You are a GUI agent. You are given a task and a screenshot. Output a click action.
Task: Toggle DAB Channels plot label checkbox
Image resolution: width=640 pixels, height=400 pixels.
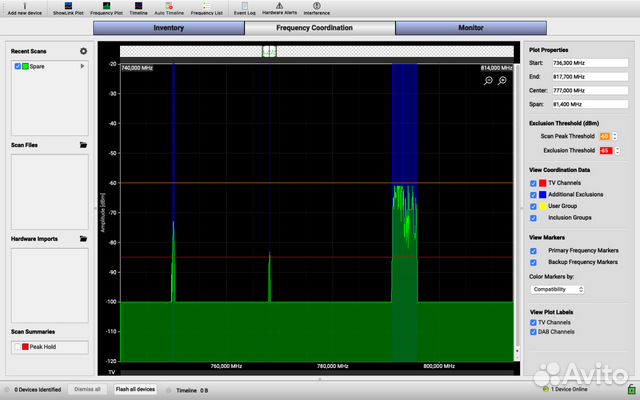coord(533,332)
